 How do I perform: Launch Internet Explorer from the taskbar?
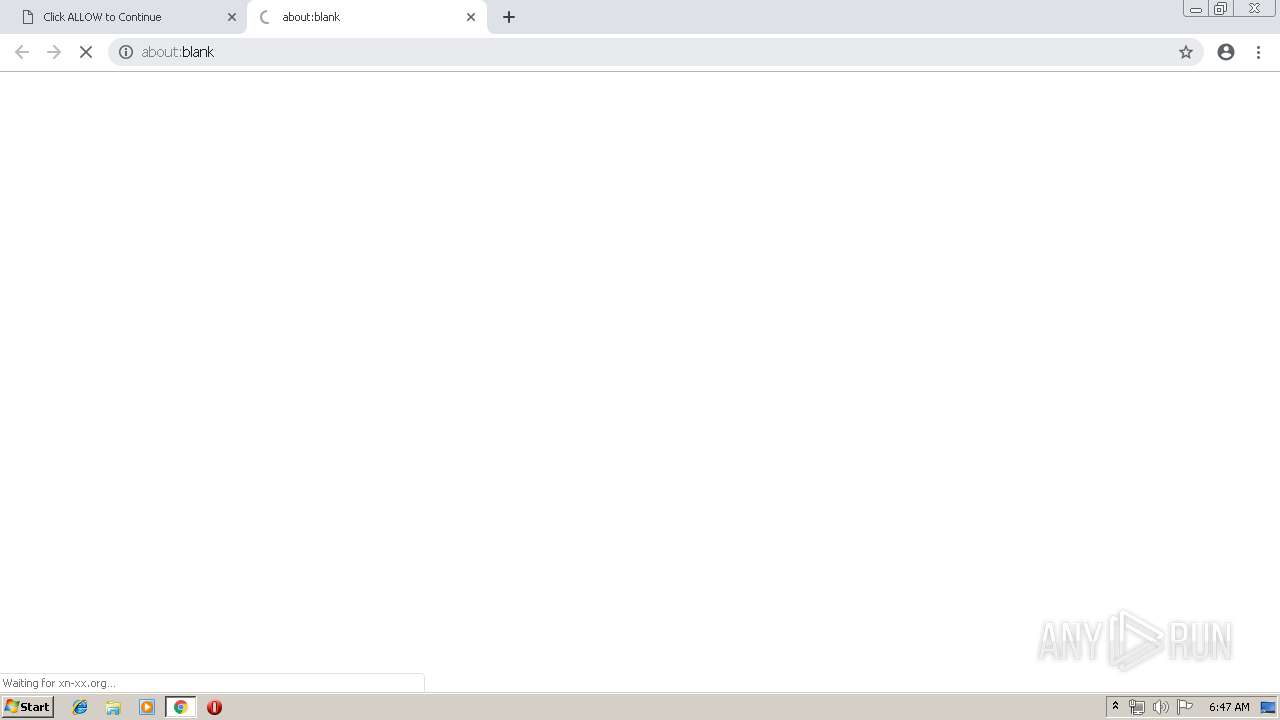[x=80, y=707]
